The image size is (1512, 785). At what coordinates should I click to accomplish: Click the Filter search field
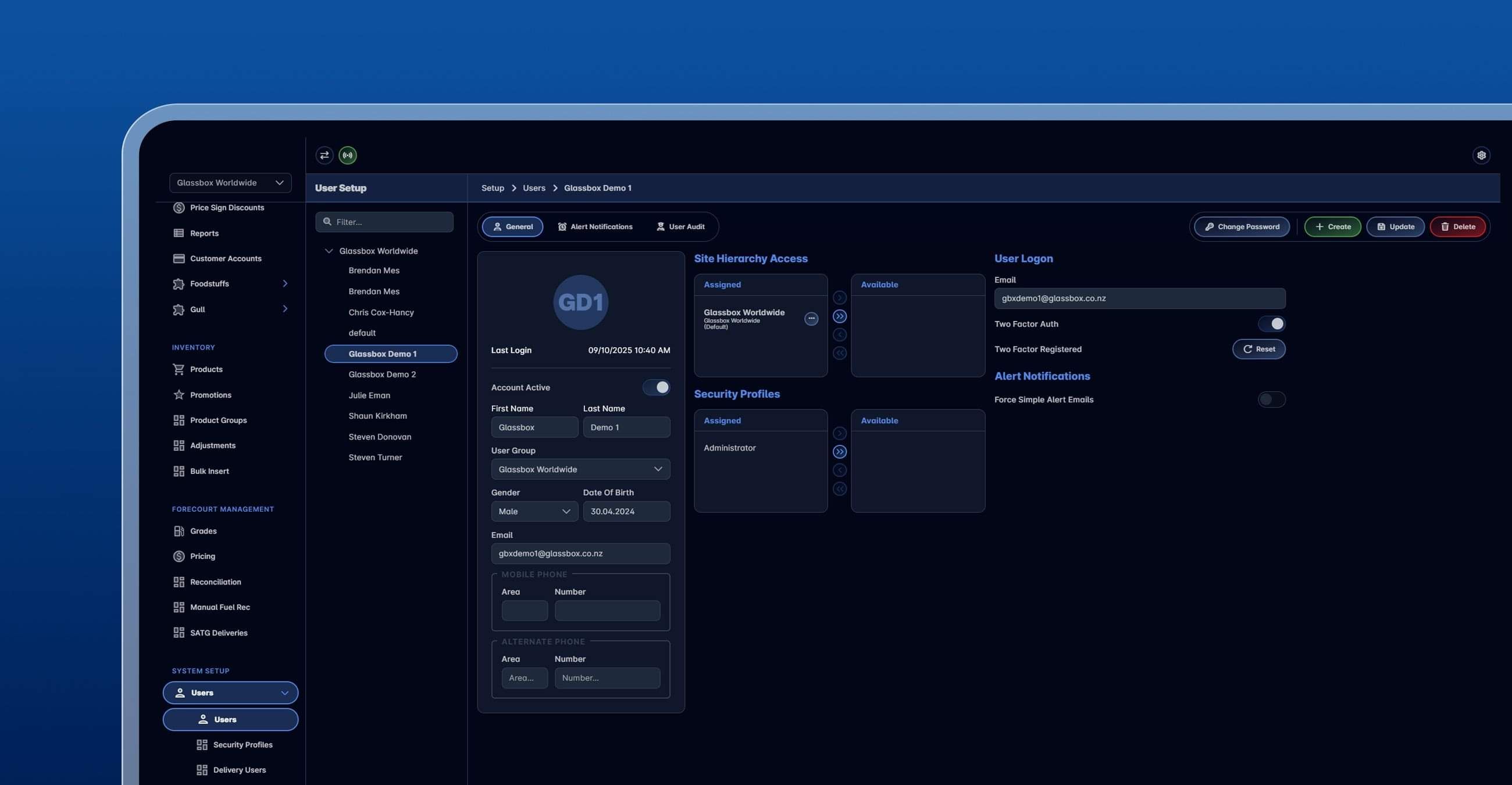click(384, 222)
